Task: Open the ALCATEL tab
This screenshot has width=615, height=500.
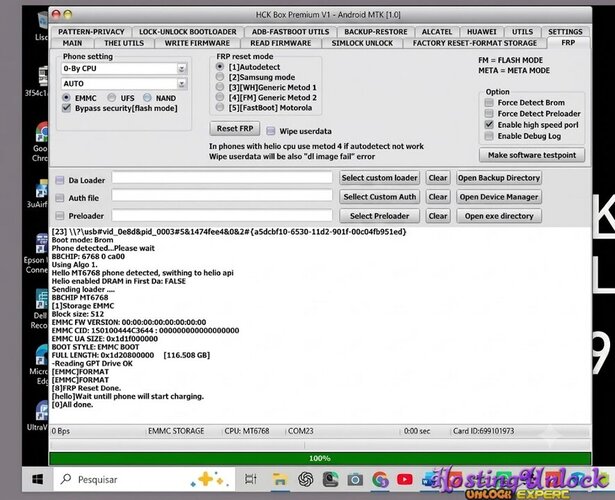Action: (437, 32)
